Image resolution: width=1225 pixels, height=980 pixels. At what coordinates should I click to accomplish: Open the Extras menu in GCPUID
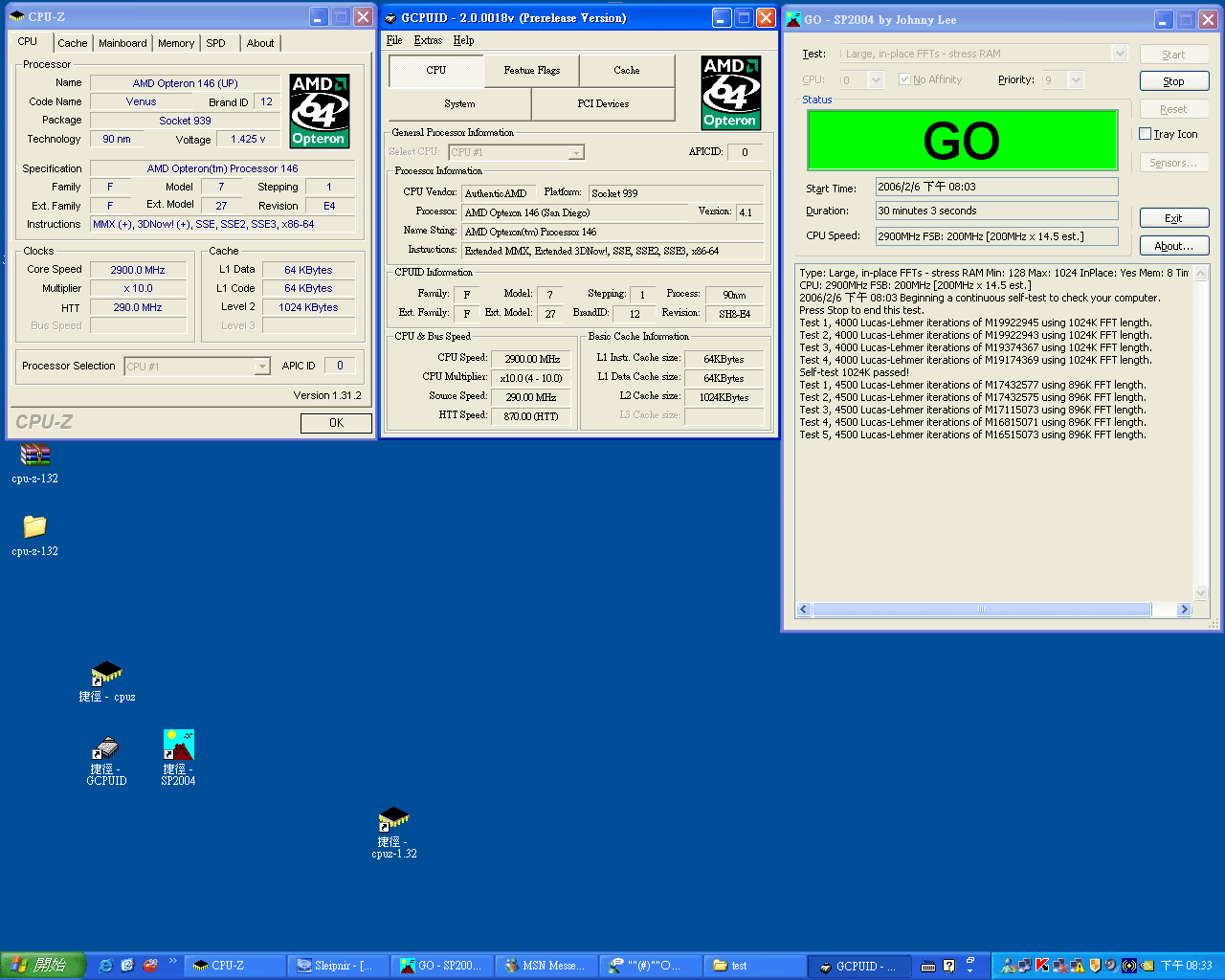[428, 40]
